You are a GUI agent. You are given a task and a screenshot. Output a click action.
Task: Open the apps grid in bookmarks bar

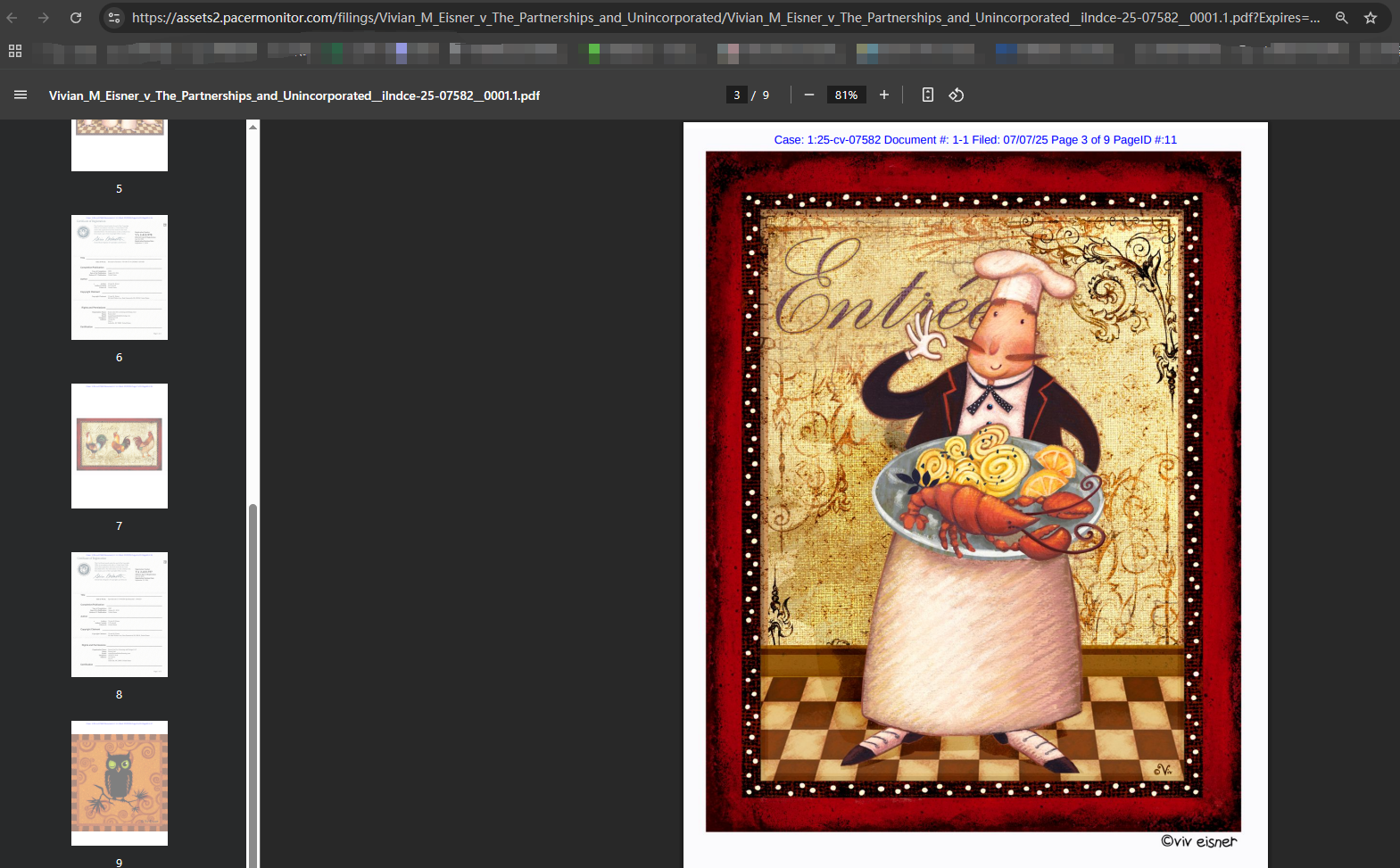[15, 52]
